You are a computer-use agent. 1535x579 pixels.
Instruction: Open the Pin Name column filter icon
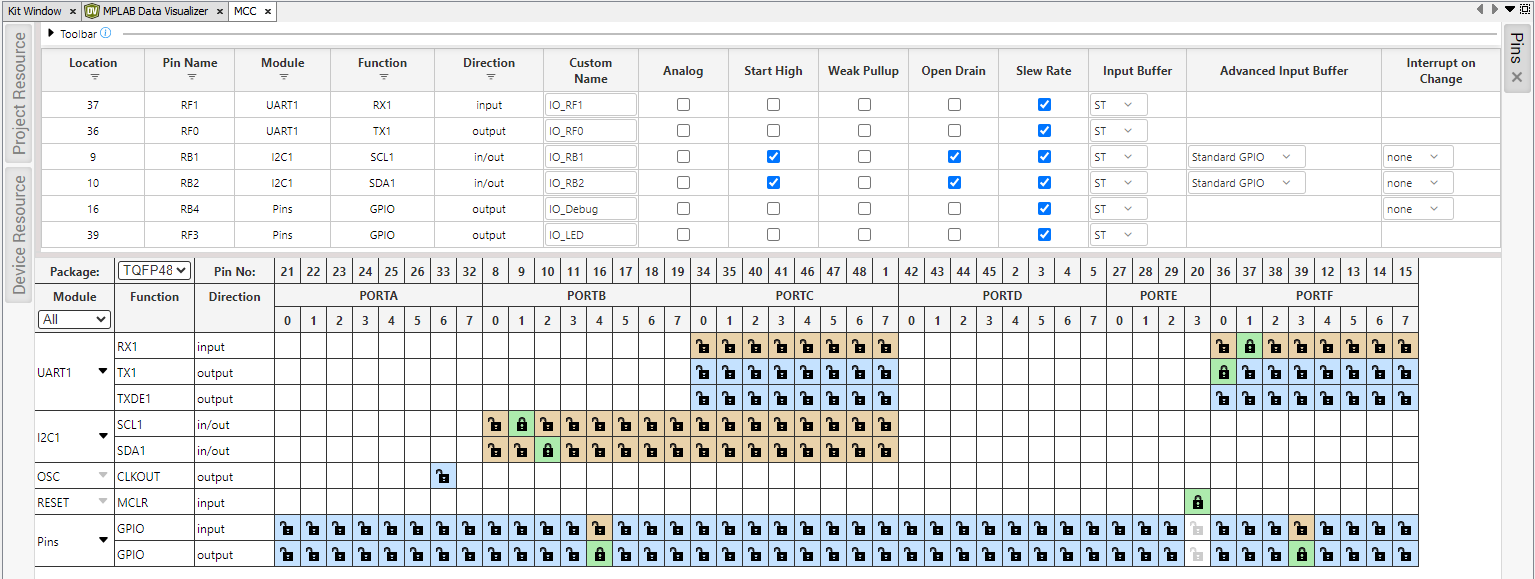point(190,77)
